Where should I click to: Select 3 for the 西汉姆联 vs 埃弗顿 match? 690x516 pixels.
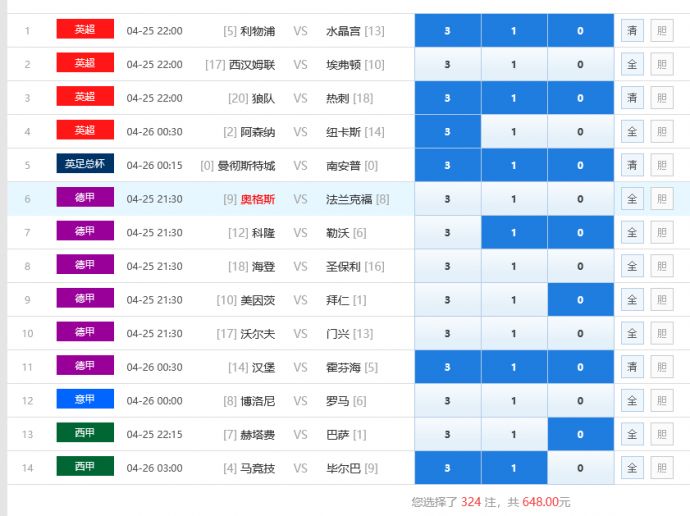(x=447, y=65)
